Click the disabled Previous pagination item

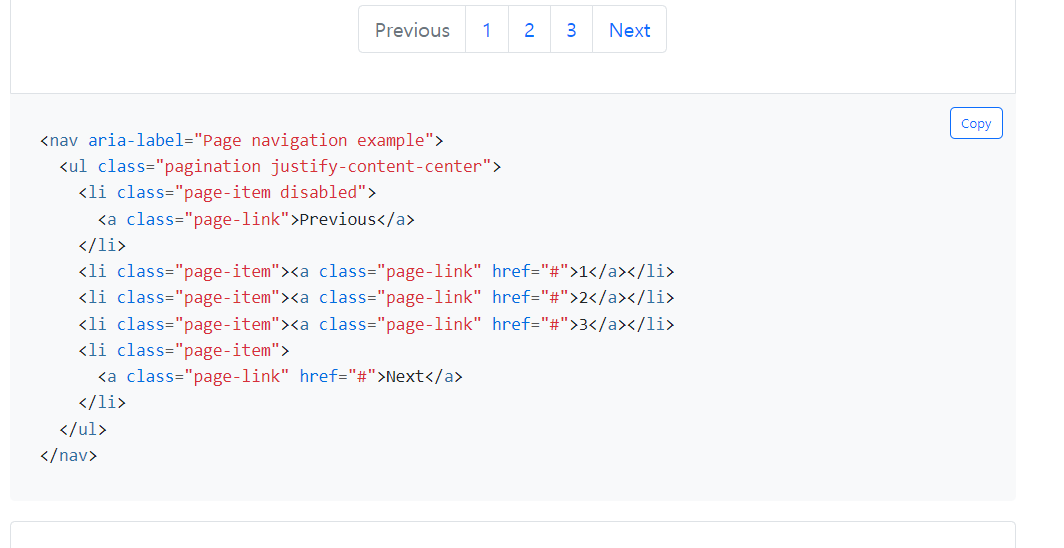tap(412, 30)
